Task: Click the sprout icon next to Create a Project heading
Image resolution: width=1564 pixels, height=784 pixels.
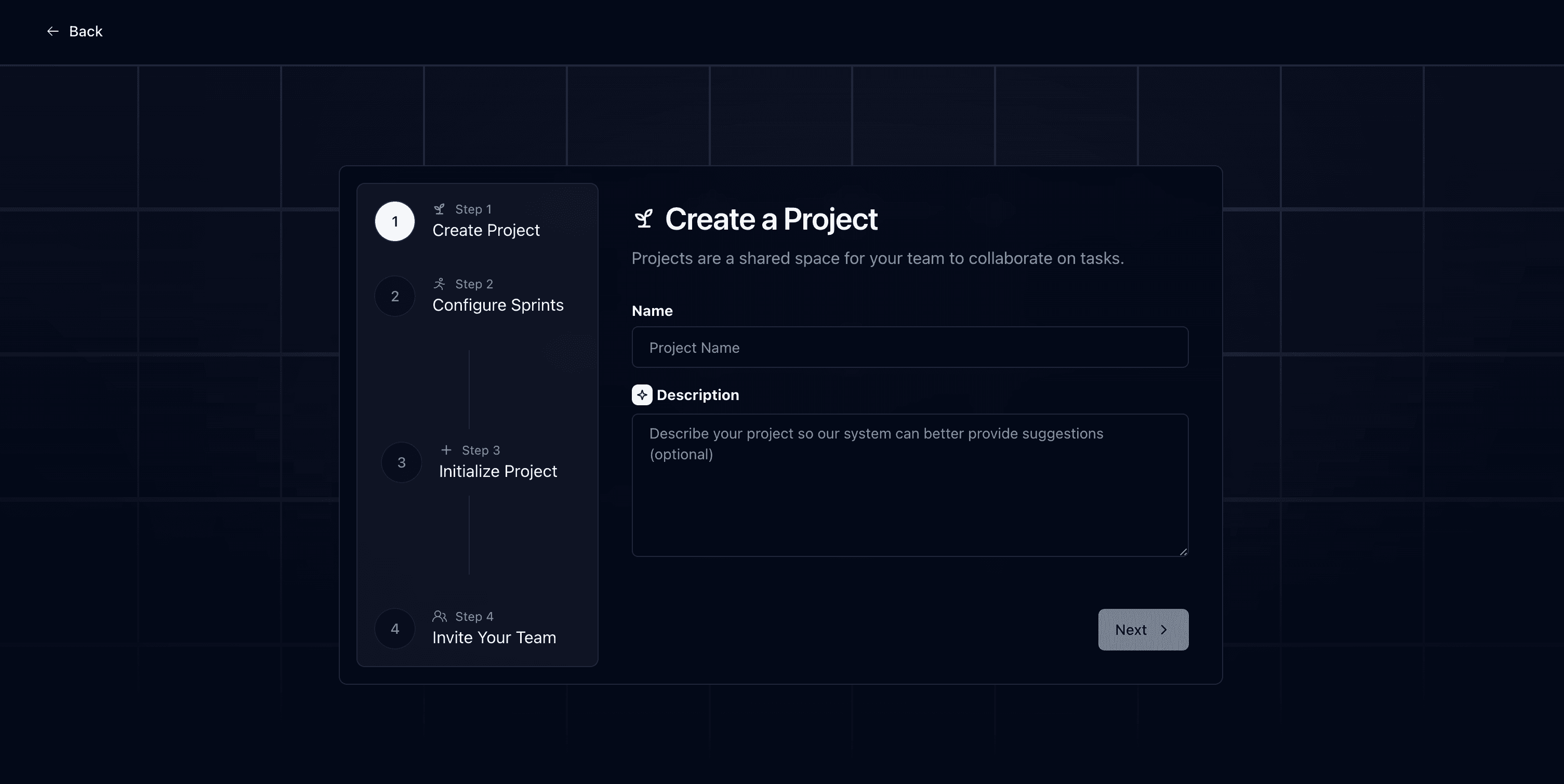Action: pyautogui.click(x=644, y=219)
